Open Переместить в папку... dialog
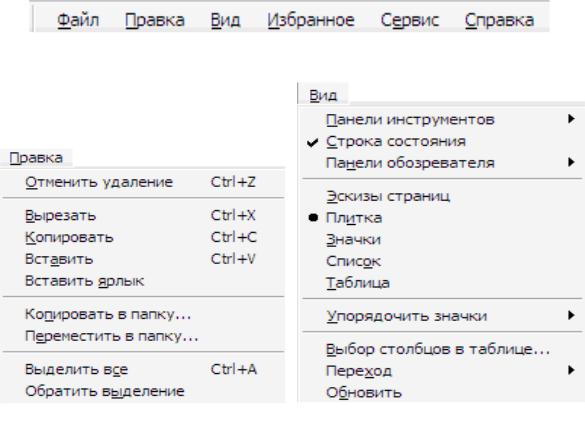 pyautogui.click(x=144, y=336)
